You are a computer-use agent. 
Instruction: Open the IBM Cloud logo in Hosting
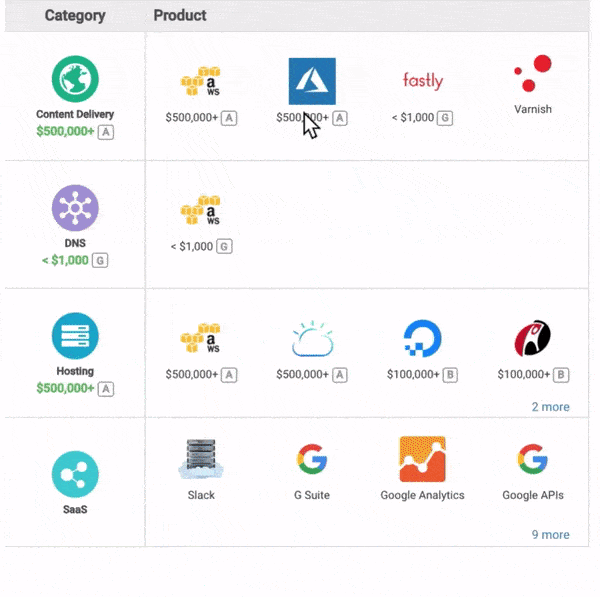click(x=312, y=338)
